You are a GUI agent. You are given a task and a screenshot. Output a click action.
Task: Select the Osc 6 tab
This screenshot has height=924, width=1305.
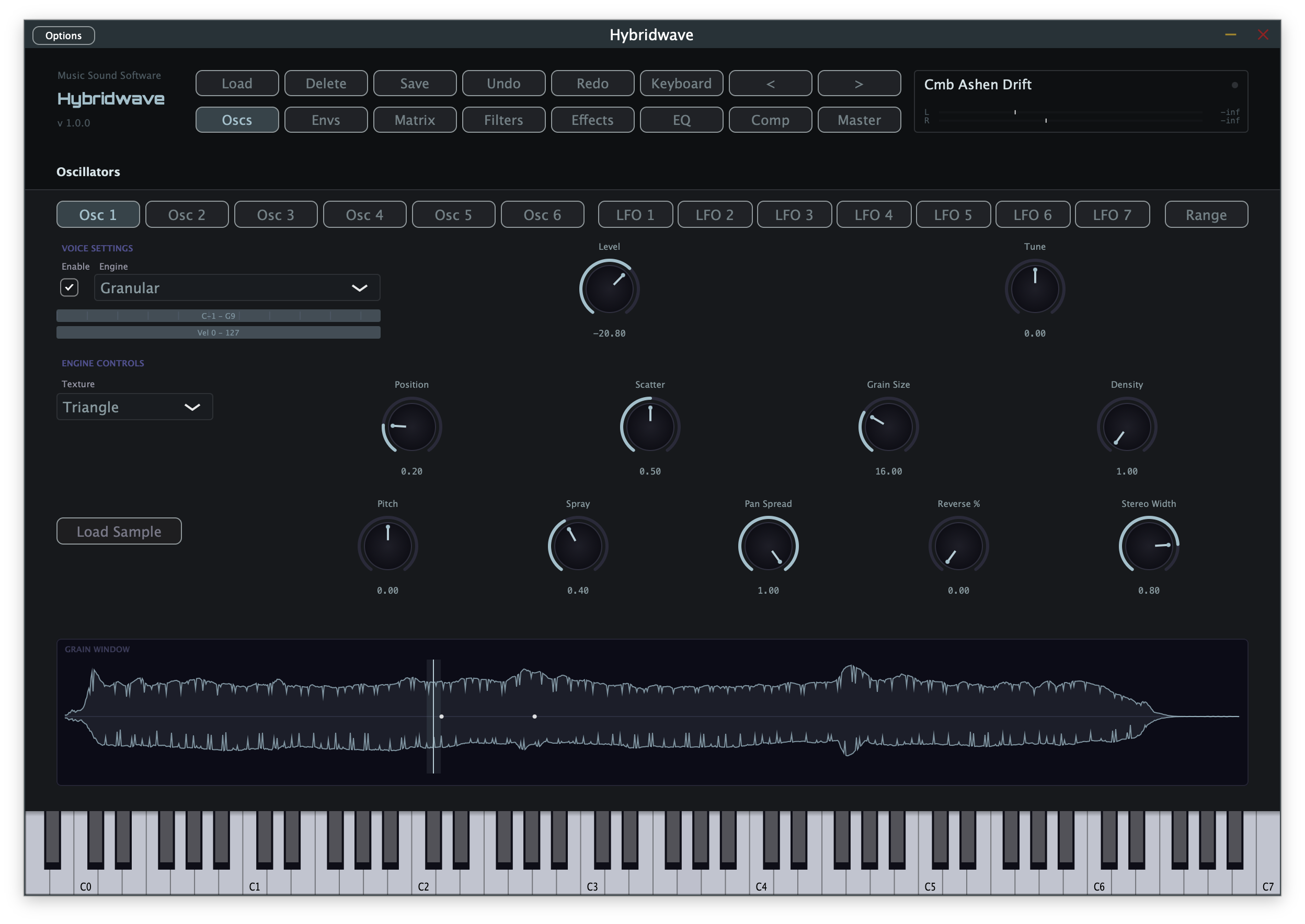[542, 214]
